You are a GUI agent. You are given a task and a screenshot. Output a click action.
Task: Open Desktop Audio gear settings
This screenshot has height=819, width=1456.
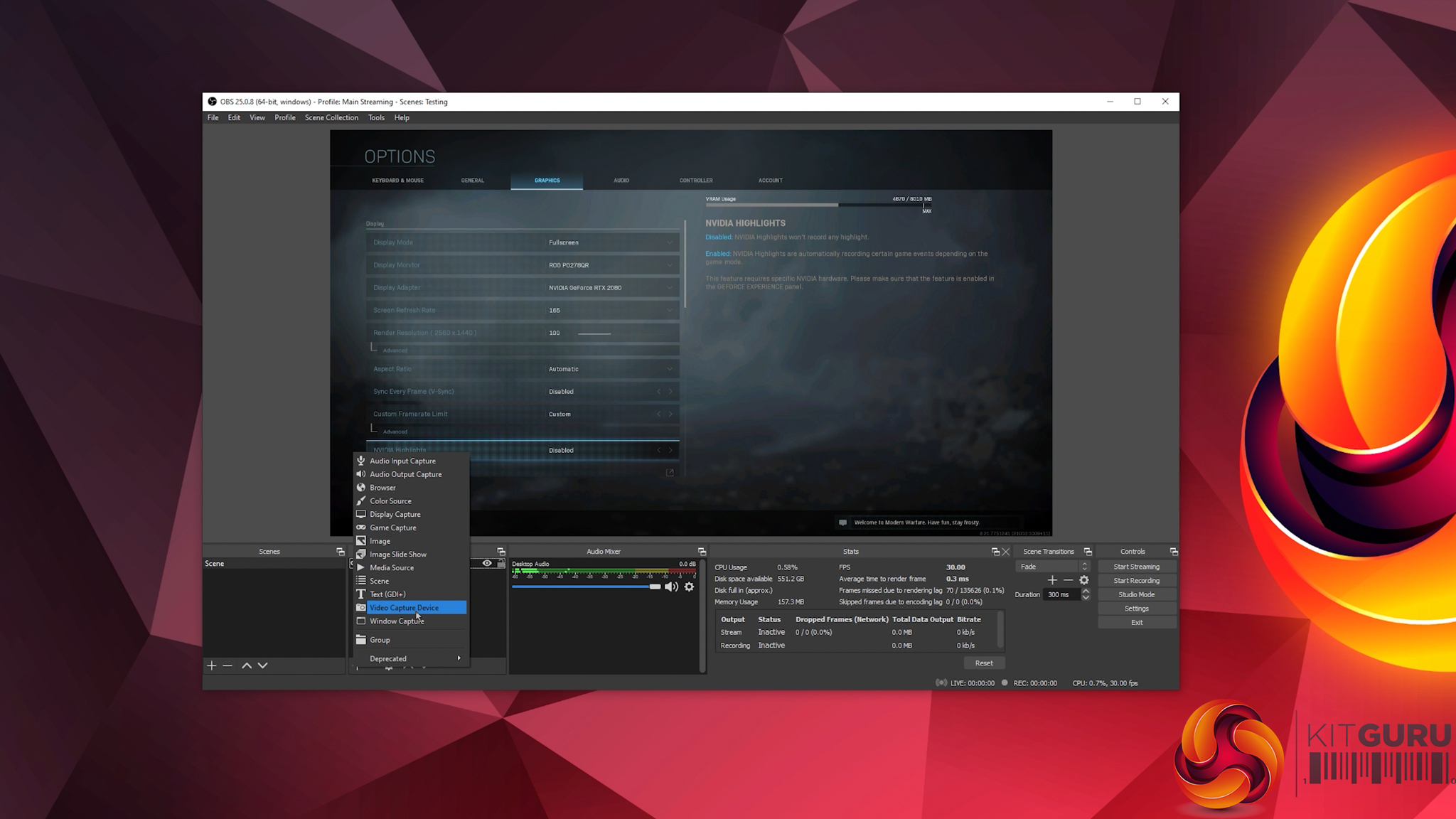tap(689, 587)
